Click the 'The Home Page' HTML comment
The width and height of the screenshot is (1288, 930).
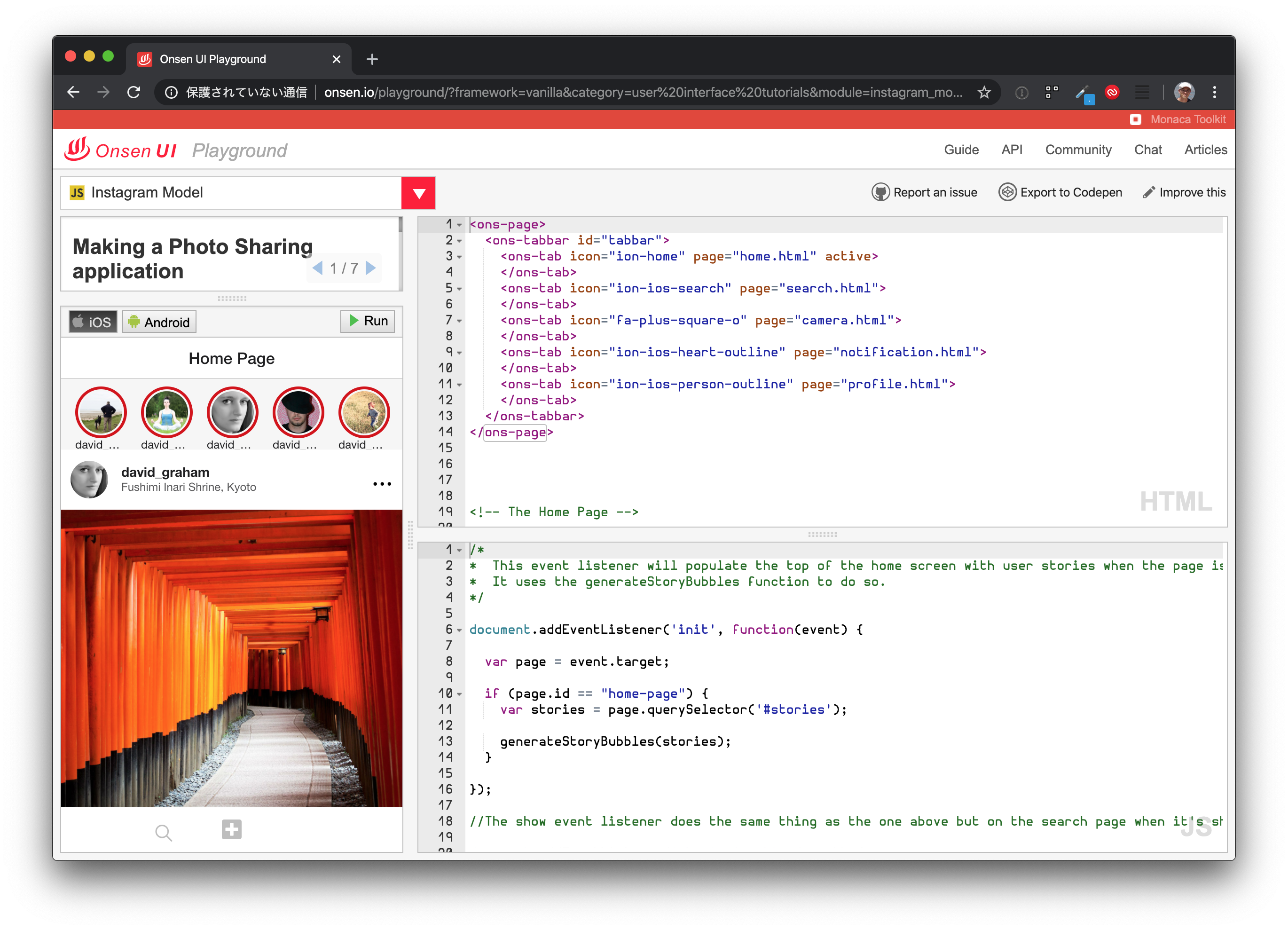[x=554, y=512]
